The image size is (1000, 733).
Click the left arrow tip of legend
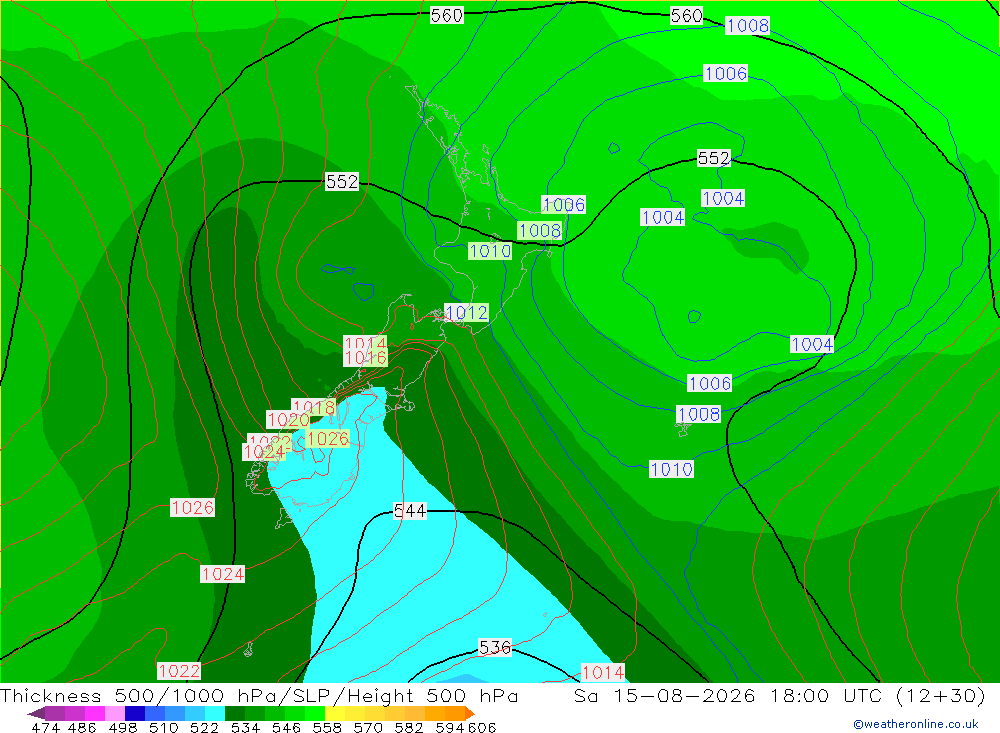[x=35, y=713]
